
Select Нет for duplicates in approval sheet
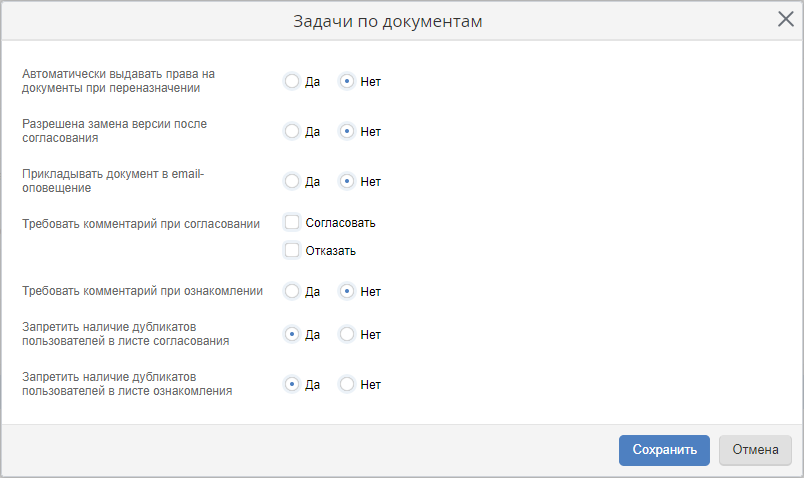[x=347, y=334]
